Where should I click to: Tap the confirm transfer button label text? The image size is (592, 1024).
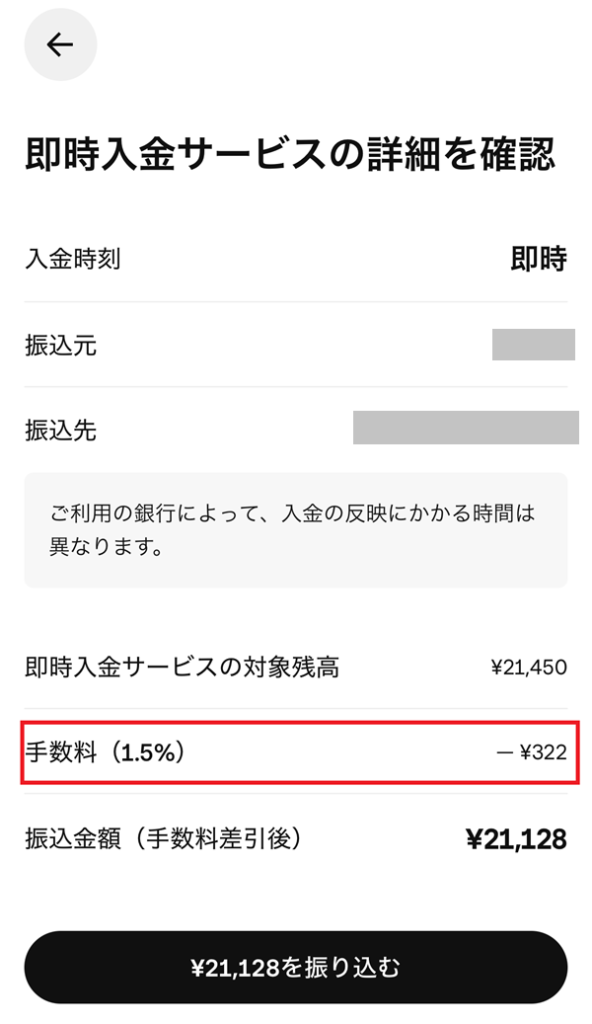point(295,966)
